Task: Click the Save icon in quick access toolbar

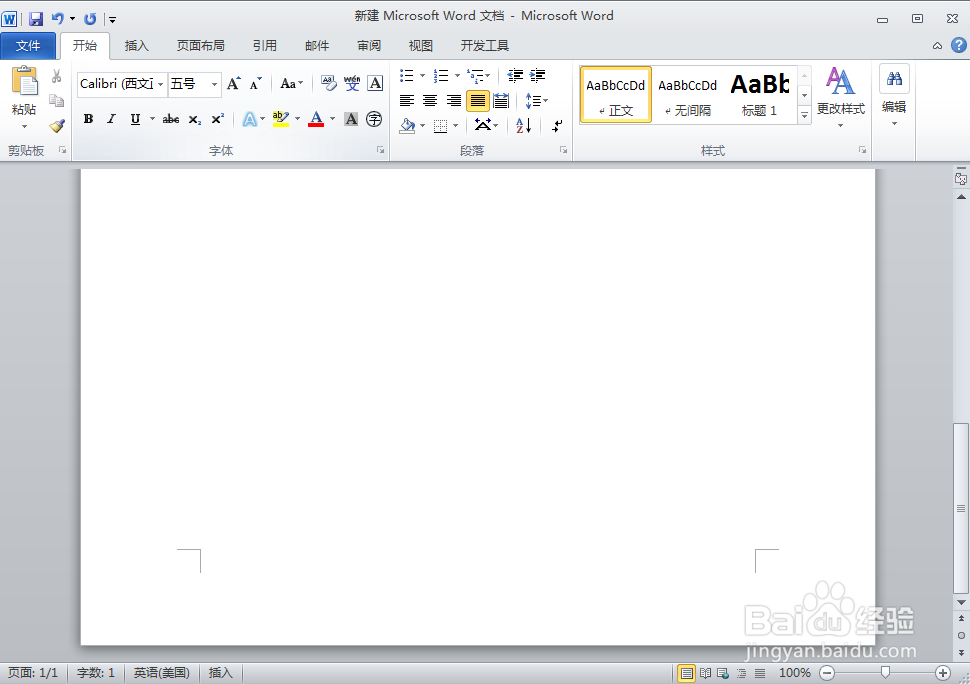Action: tap(36, 19)
